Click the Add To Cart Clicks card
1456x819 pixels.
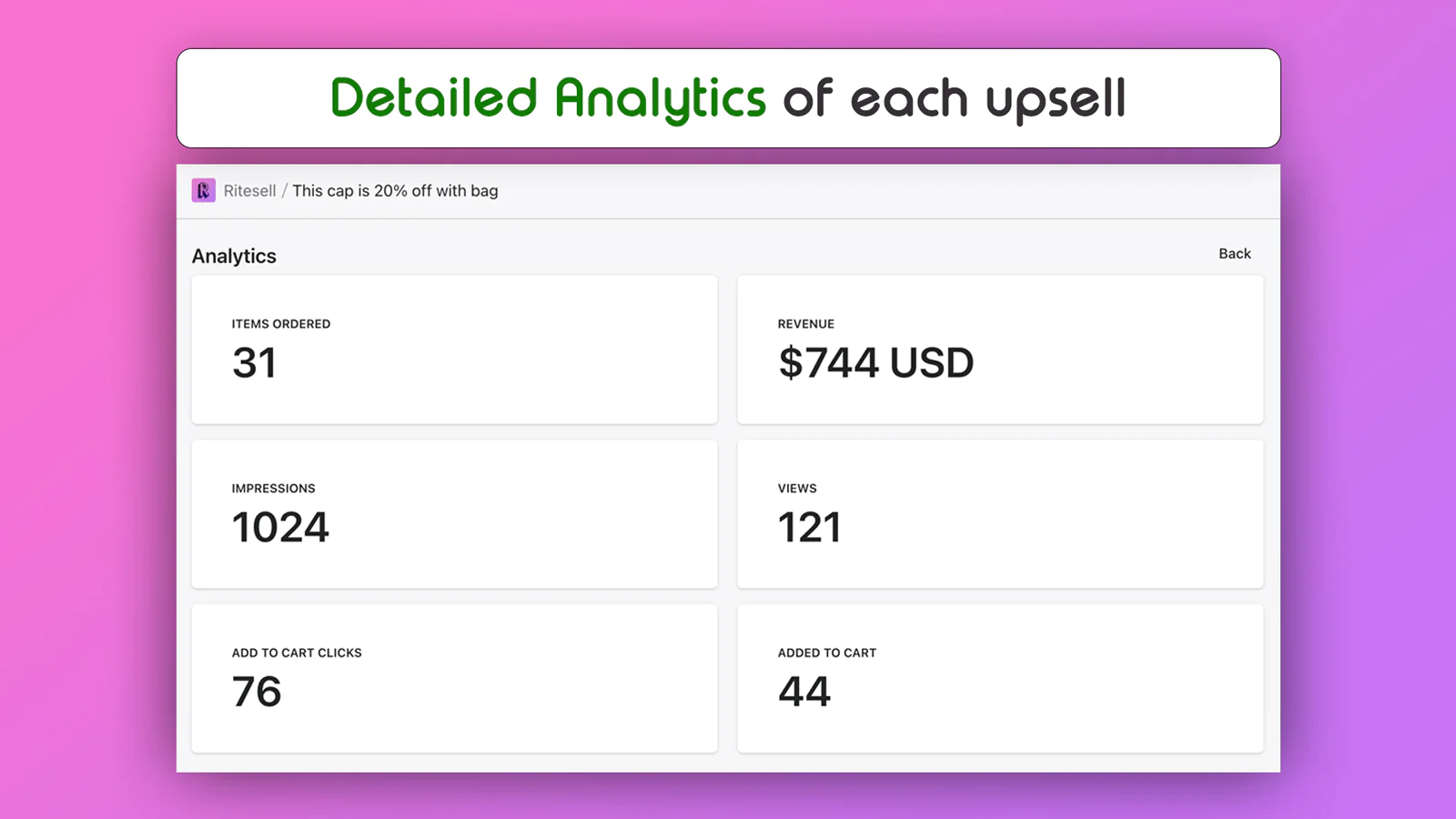[x=454, y=679]
